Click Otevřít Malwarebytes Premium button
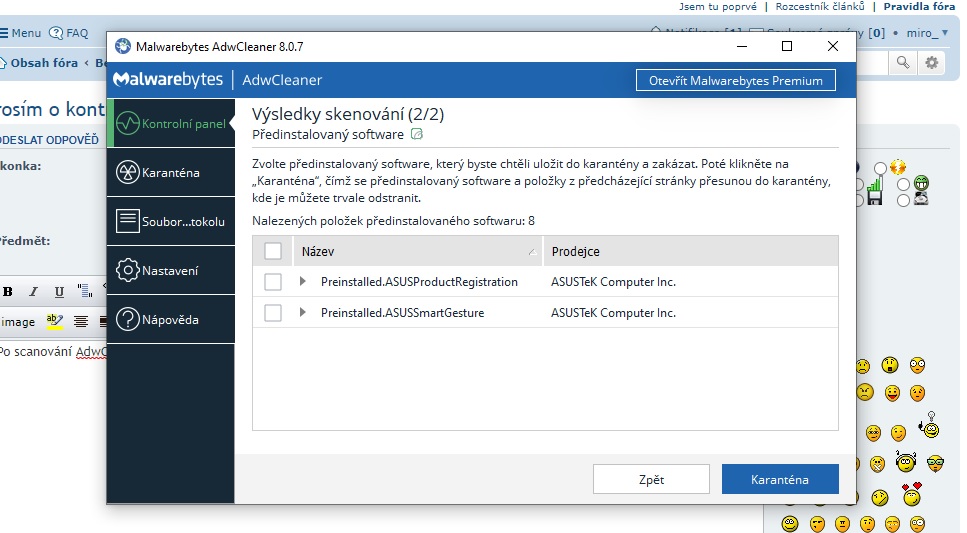 (735, 81)
